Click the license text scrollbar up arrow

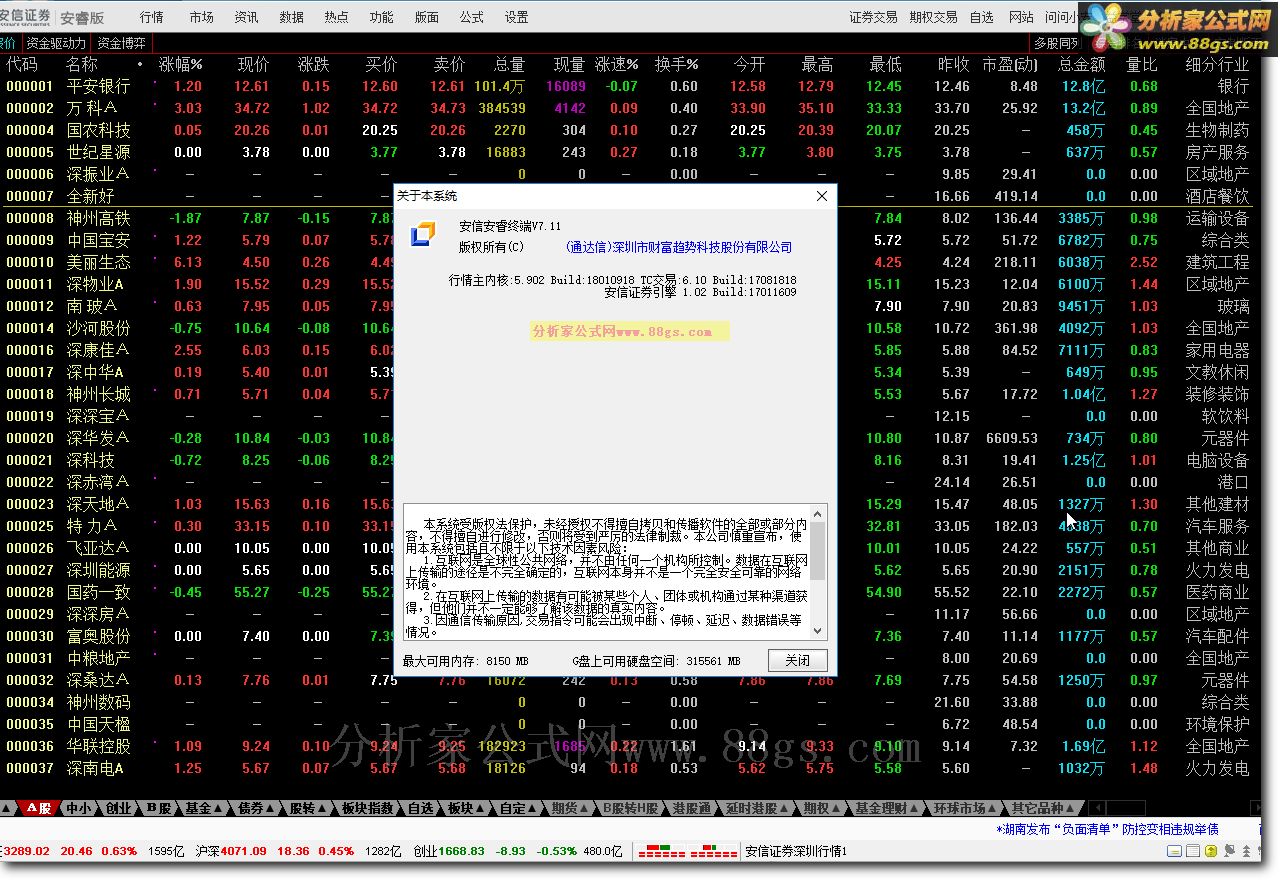coord(818,514)
